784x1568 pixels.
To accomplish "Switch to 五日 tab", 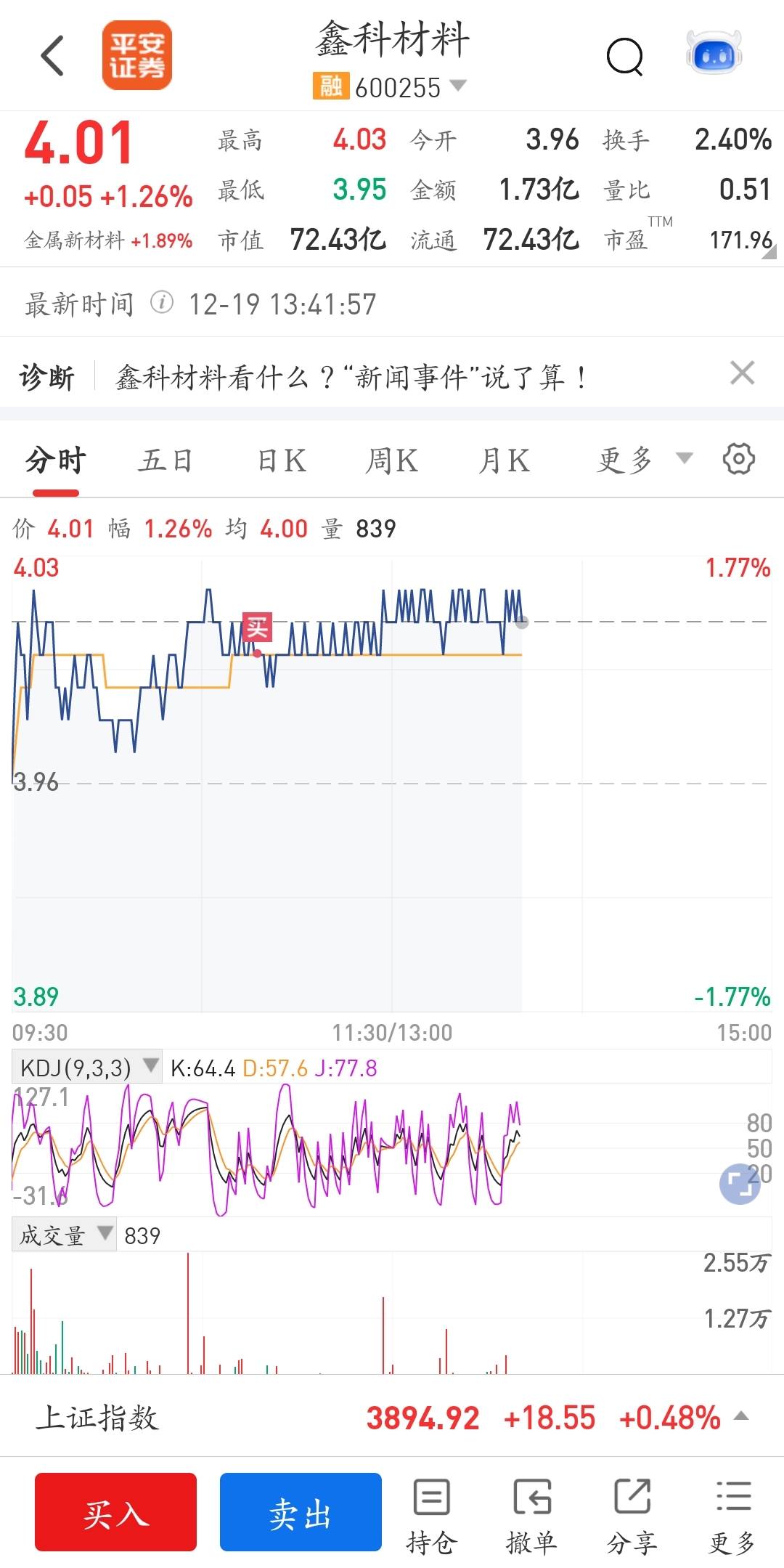I will (x=166, y=460).
